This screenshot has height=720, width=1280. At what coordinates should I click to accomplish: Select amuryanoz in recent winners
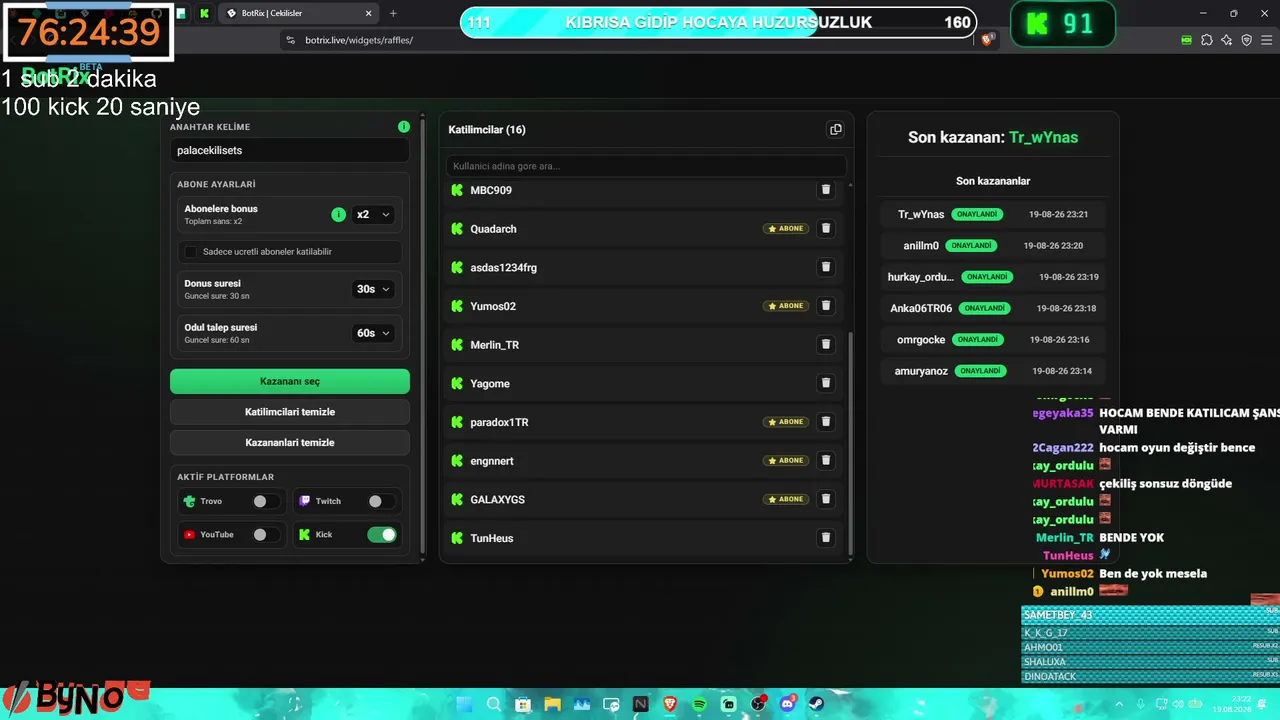tap(993, 371)
